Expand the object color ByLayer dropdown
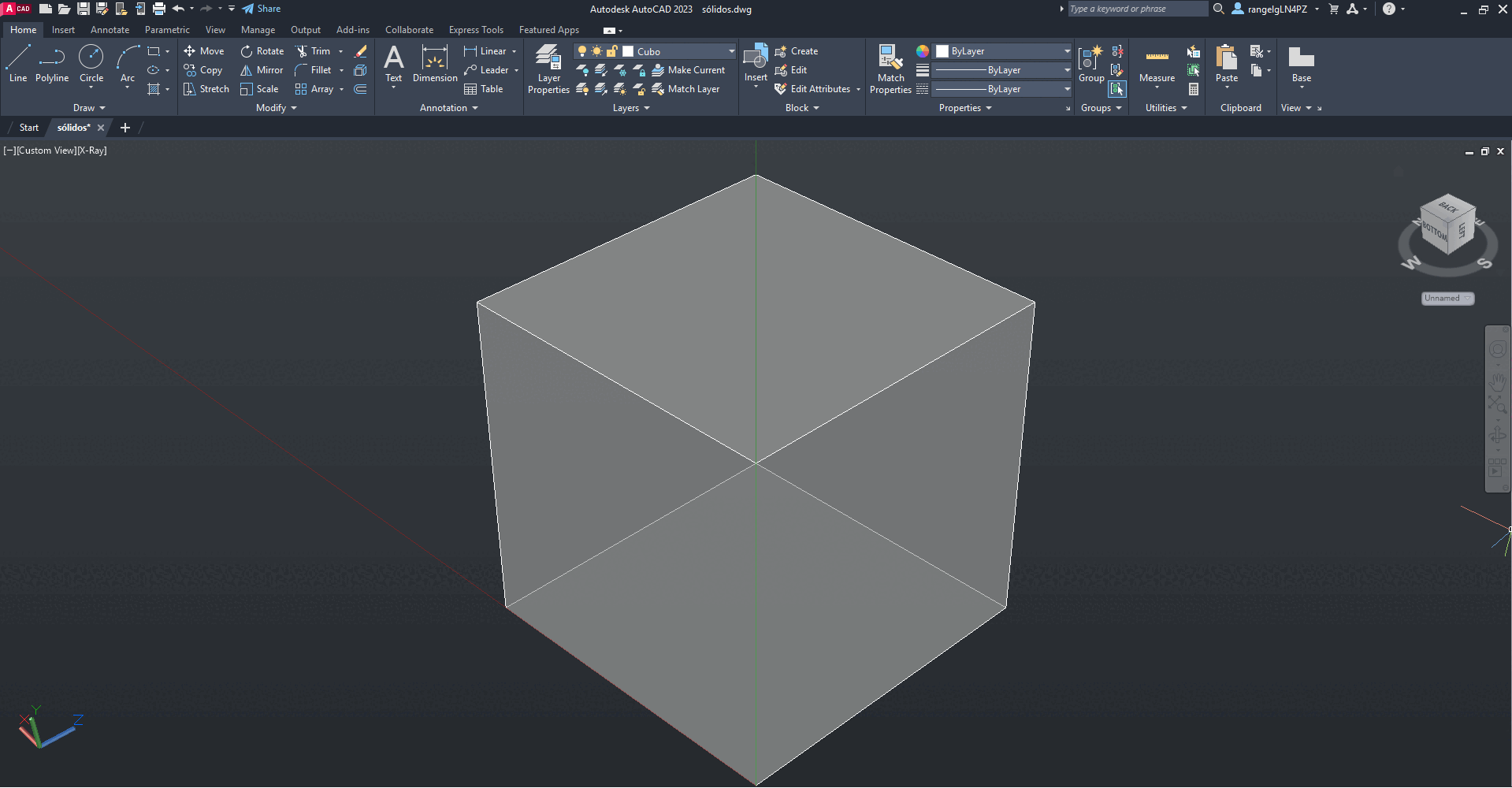The width and height of the screenshot is (1512, 788). pos(1066,50)
